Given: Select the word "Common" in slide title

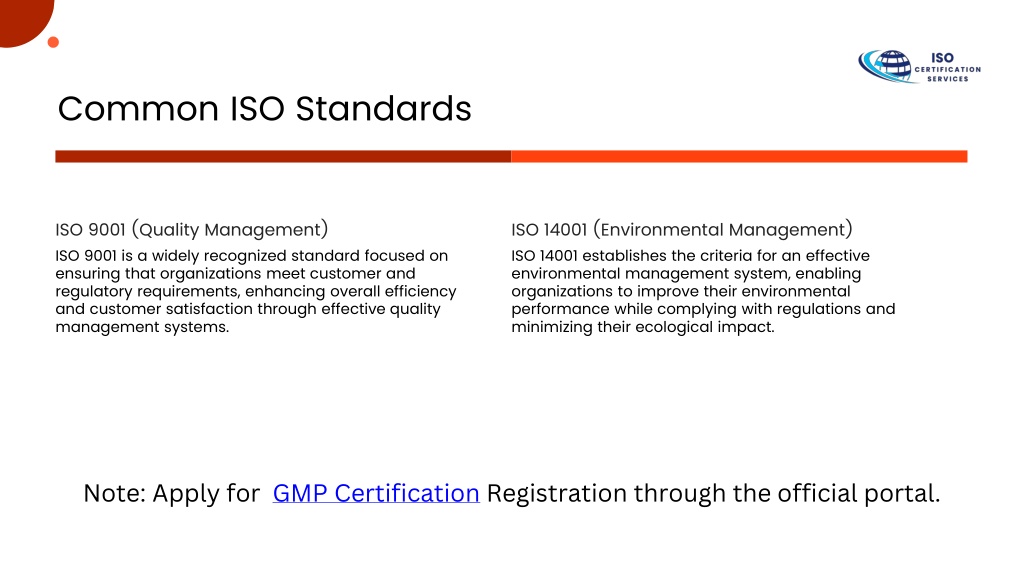Looking at the screenshot, I should 138,109.
